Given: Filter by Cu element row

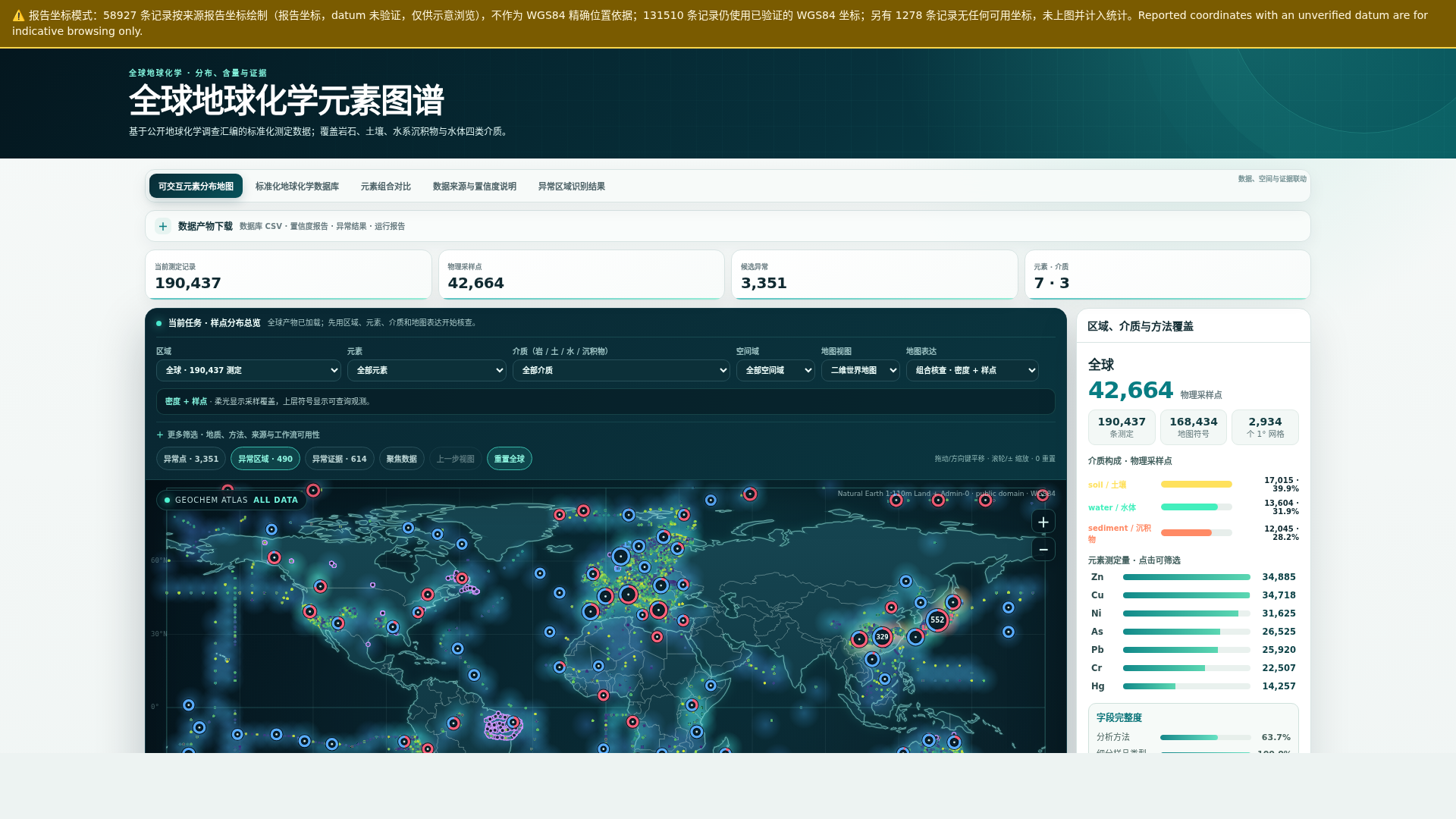Looking at the screenshot, I should point(1194,595).
